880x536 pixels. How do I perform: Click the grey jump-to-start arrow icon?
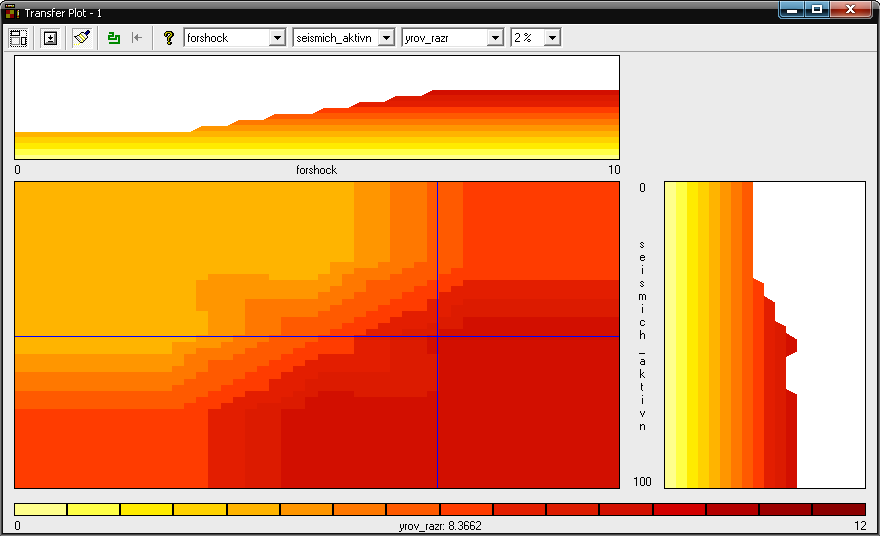(x=137, y=38)
